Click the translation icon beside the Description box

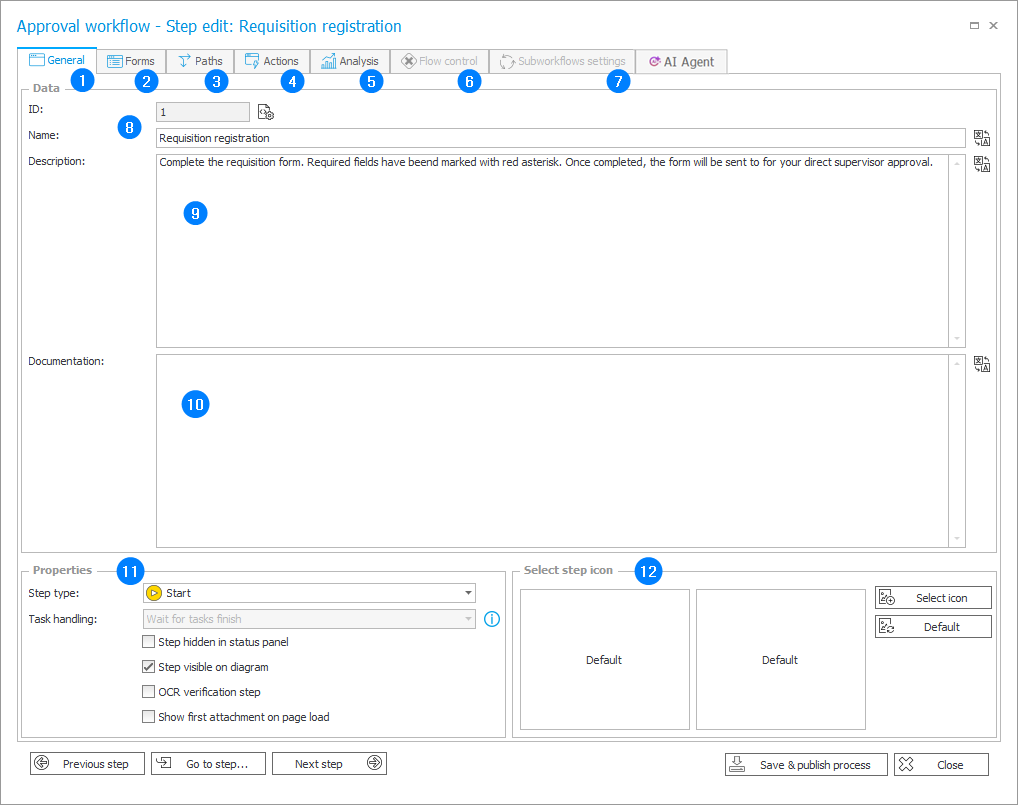point(981,163)
